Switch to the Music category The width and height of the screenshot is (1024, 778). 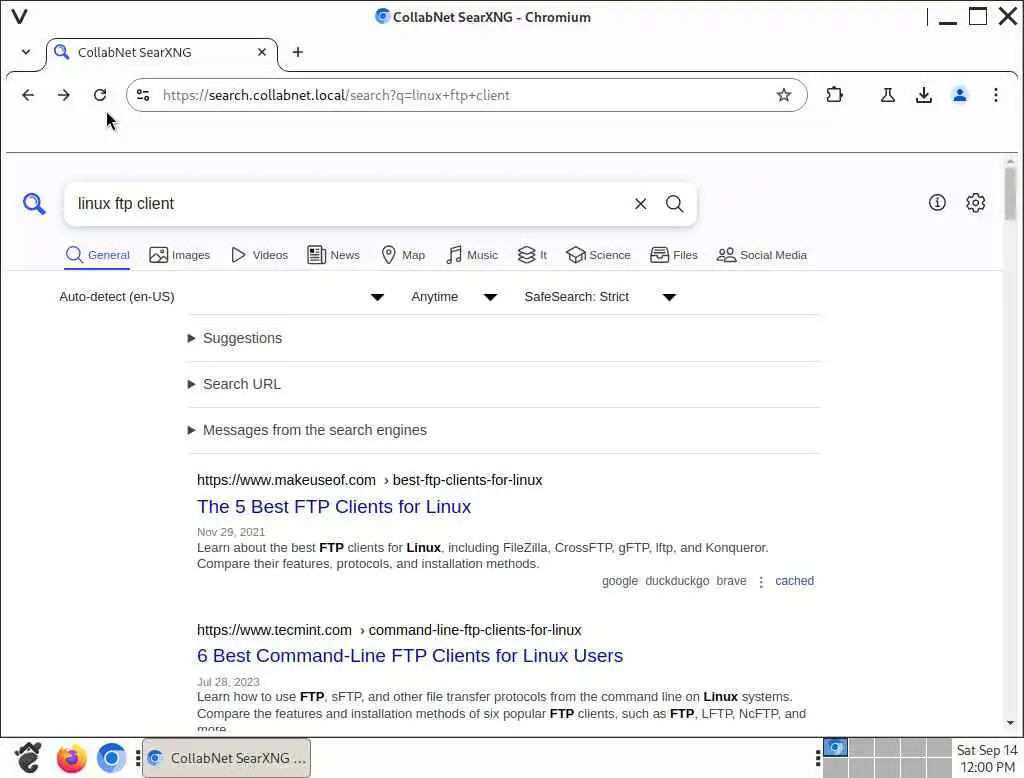tap(472, 255)
